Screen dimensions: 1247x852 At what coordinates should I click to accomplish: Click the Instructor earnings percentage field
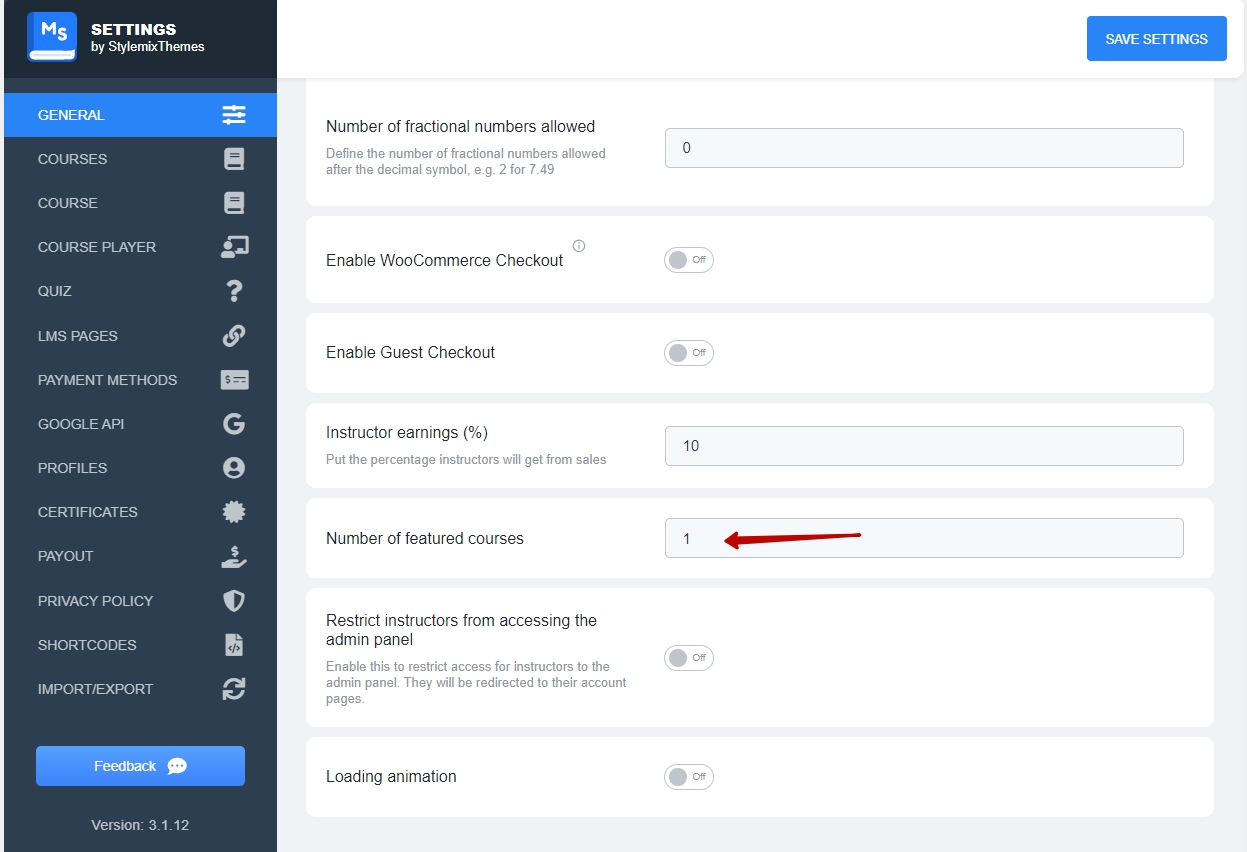click(x=923, y=446)
